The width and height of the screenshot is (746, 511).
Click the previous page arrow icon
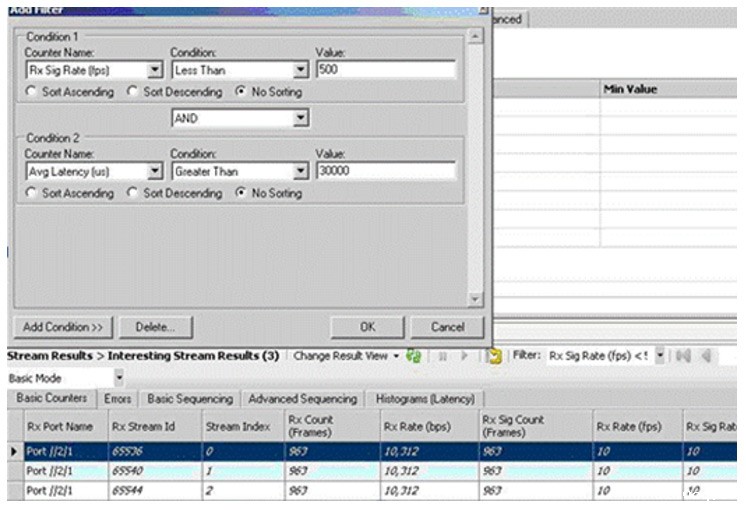707,356
